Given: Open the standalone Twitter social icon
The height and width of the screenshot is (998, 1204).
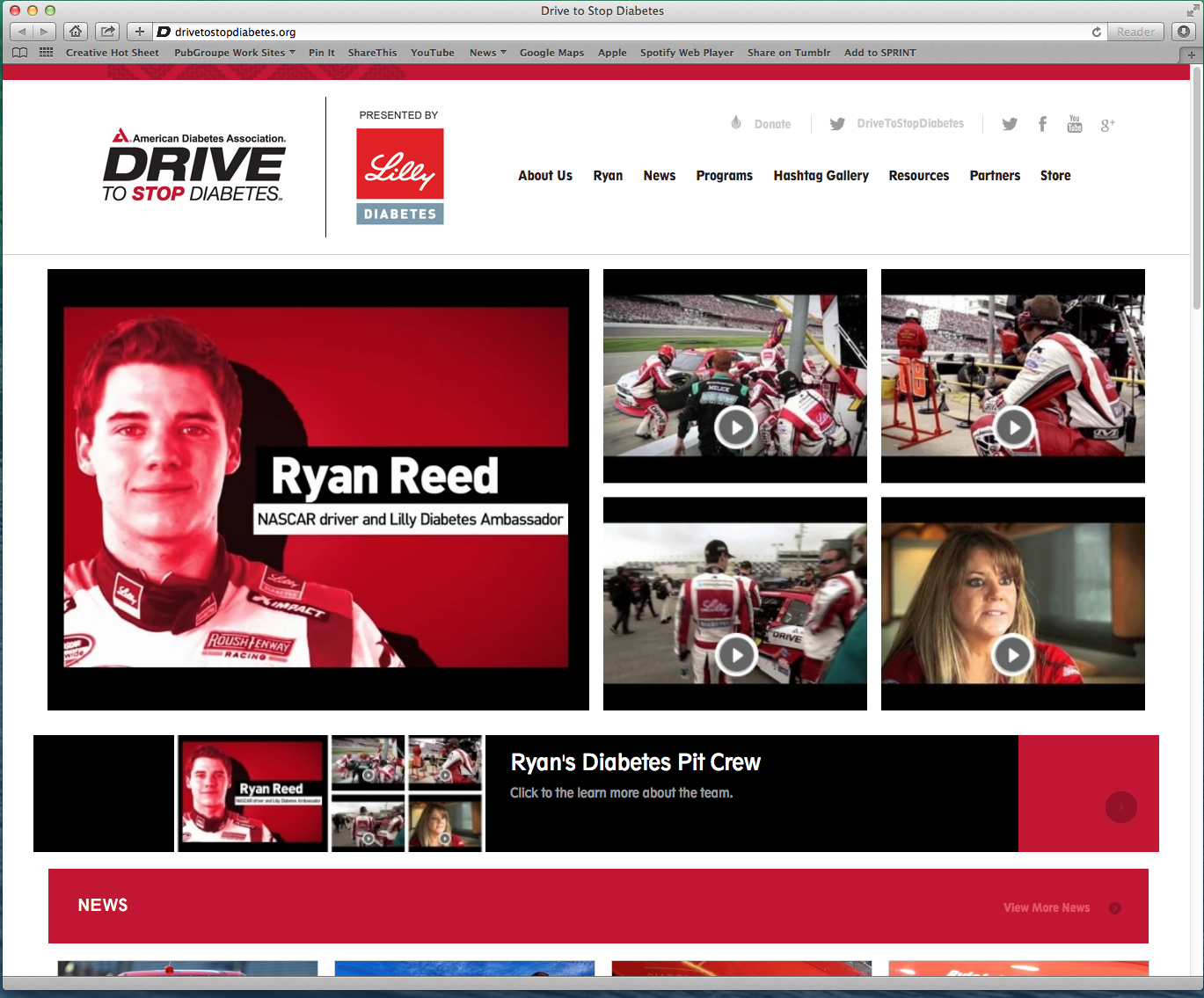Looking at the screenshot, I should pos(1010,124).
